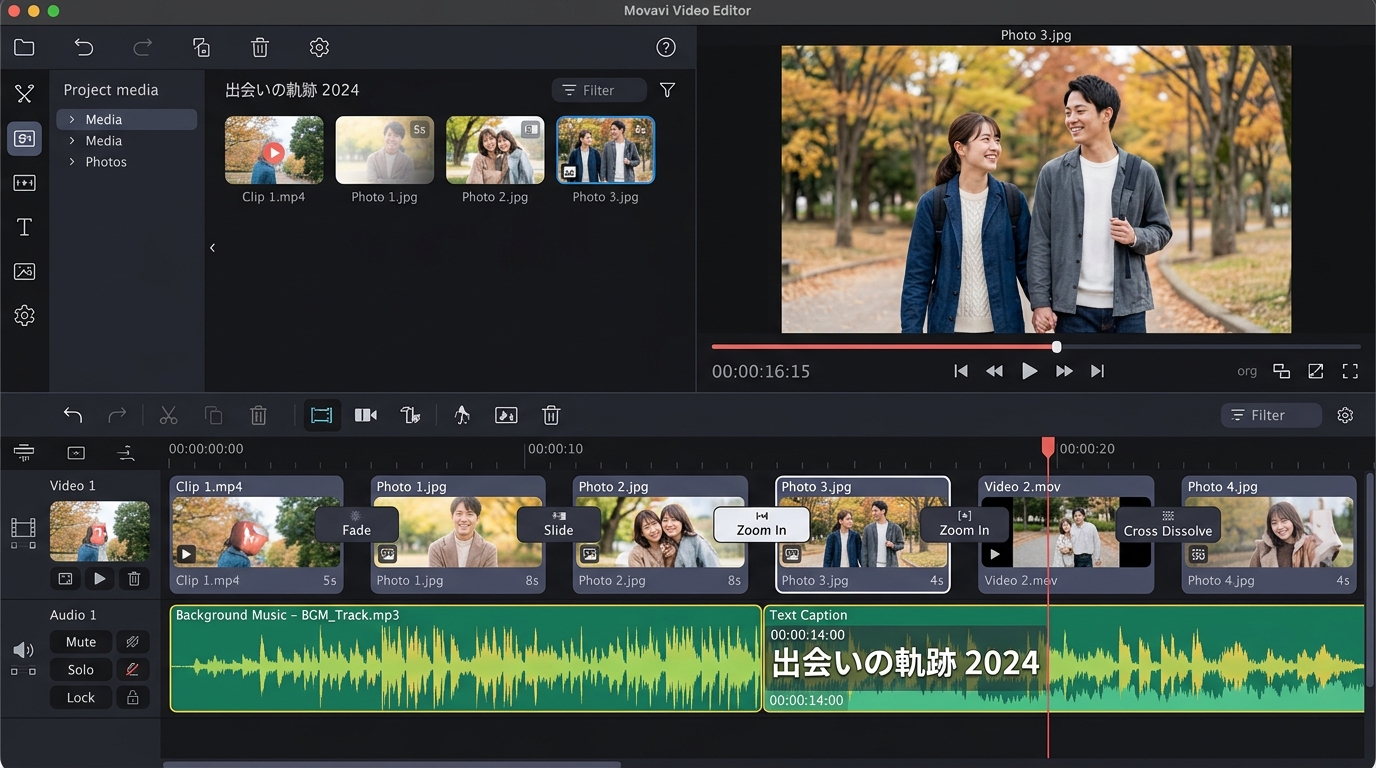Image resolution: width=1376 pixels, height=768 pixels.
Task: Toggle the frame icon under the Video 1 thumbnail
Action: (x=65, y=578)
